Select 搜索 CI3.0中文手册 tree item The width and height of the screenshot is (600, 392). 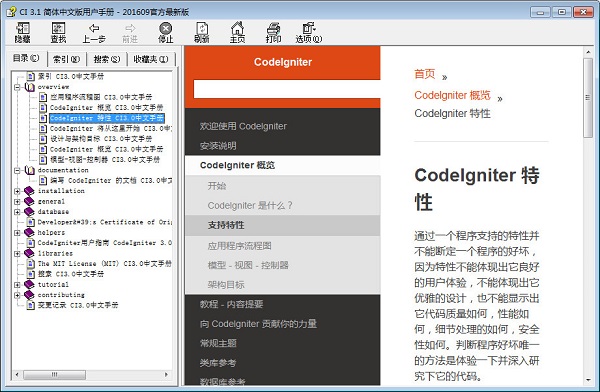(x=71, y=274)
